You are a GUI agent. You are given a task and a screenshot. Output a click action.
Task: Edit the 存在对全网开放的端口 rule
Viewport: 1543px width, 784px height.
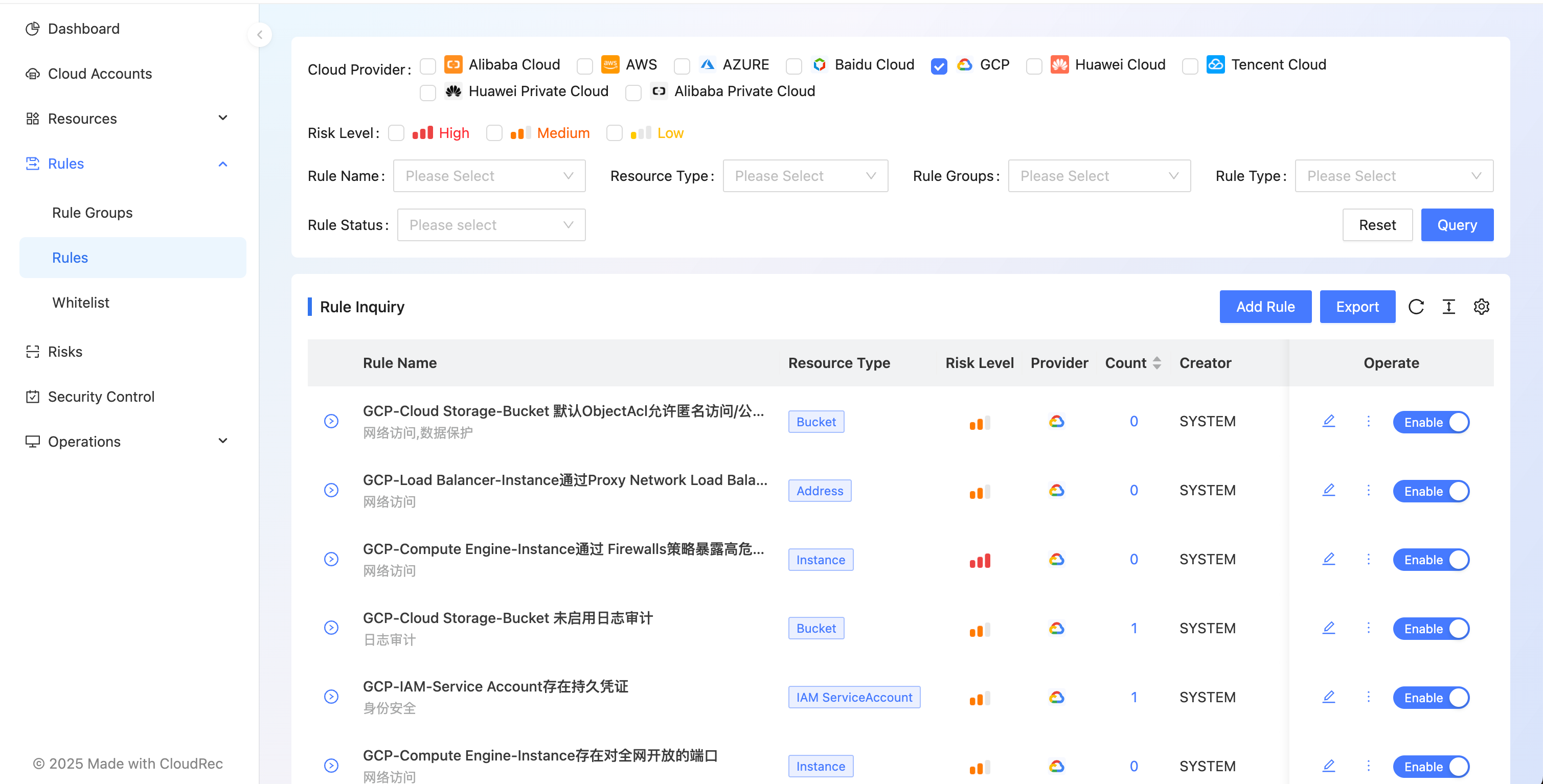point(1329,766)
